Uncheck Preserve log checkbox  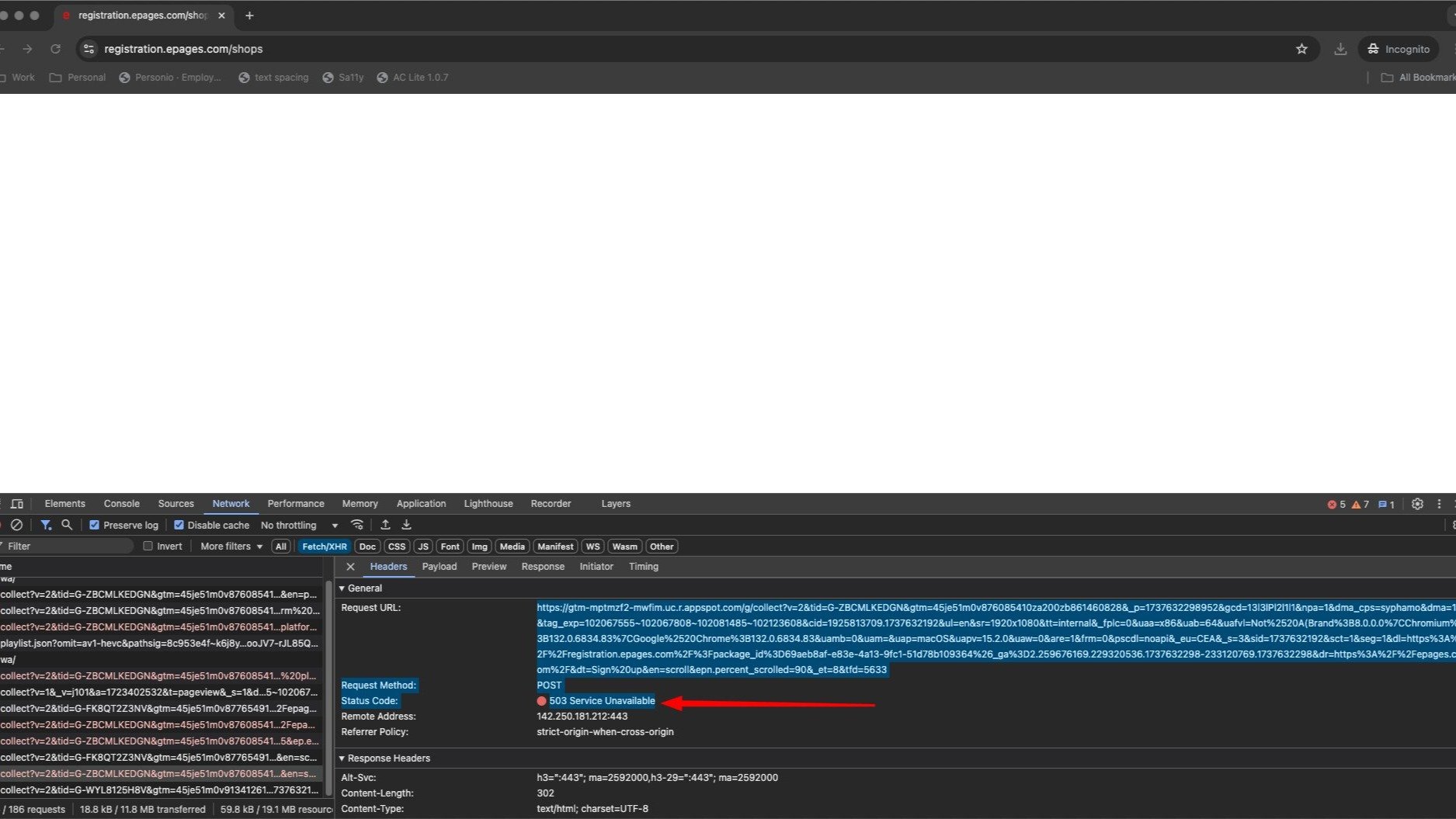pyautogui.click(x=95, y=526)
